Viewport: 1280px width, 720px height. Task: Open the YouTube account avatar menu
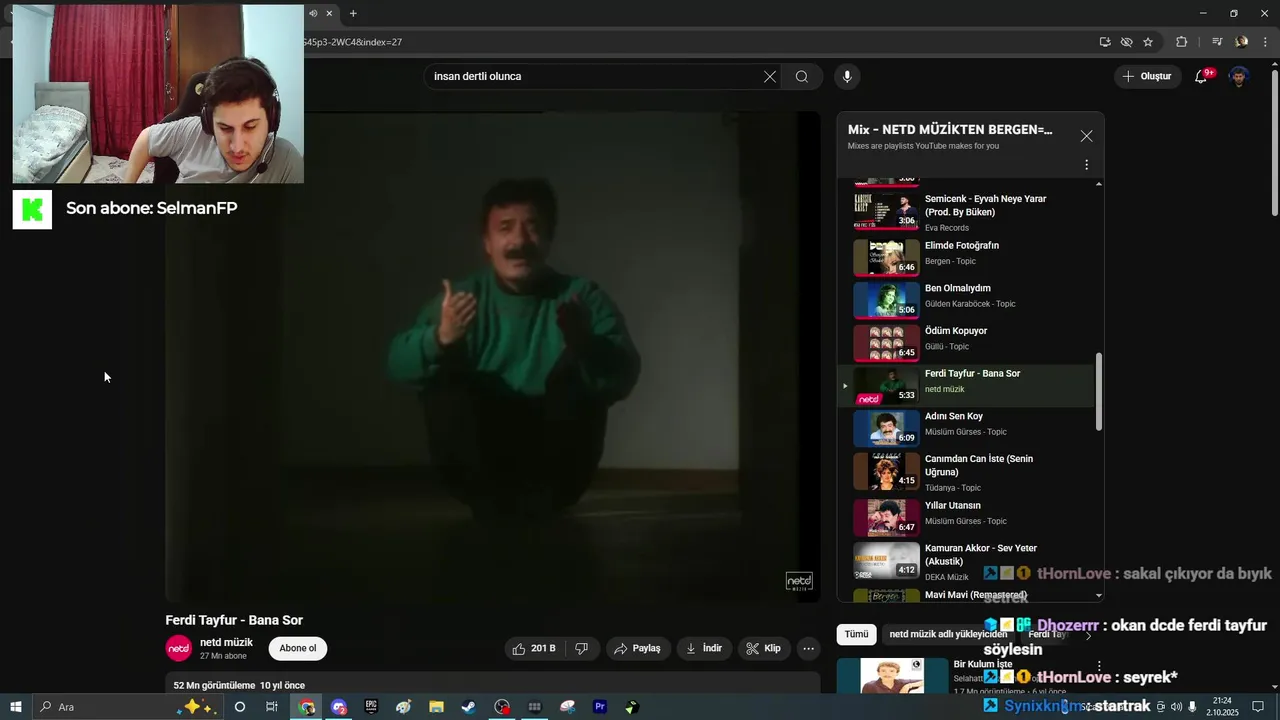tap(1239, 76)
